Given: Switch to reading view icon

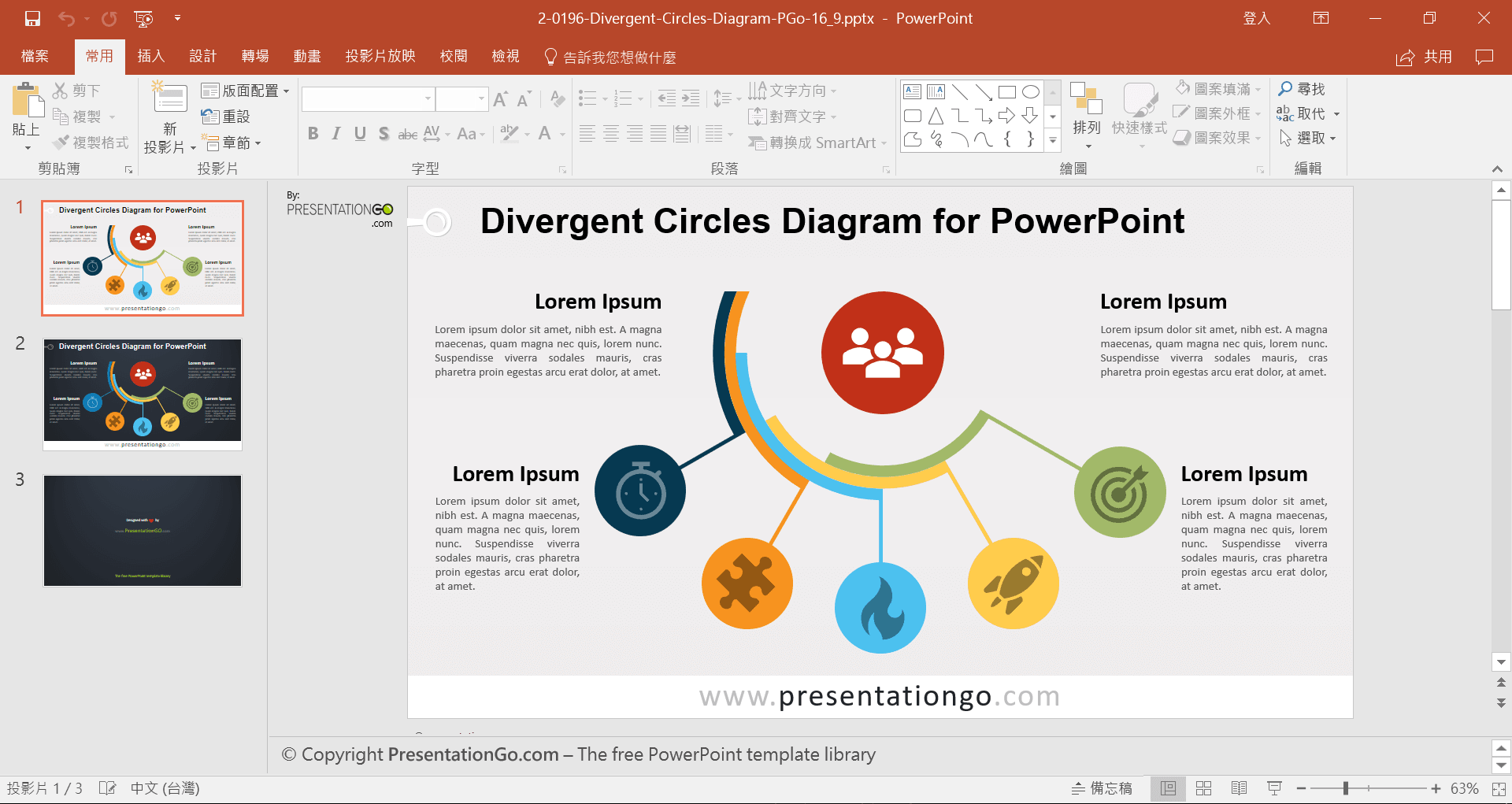Looking at the screenshot, I should [1239, 788].
